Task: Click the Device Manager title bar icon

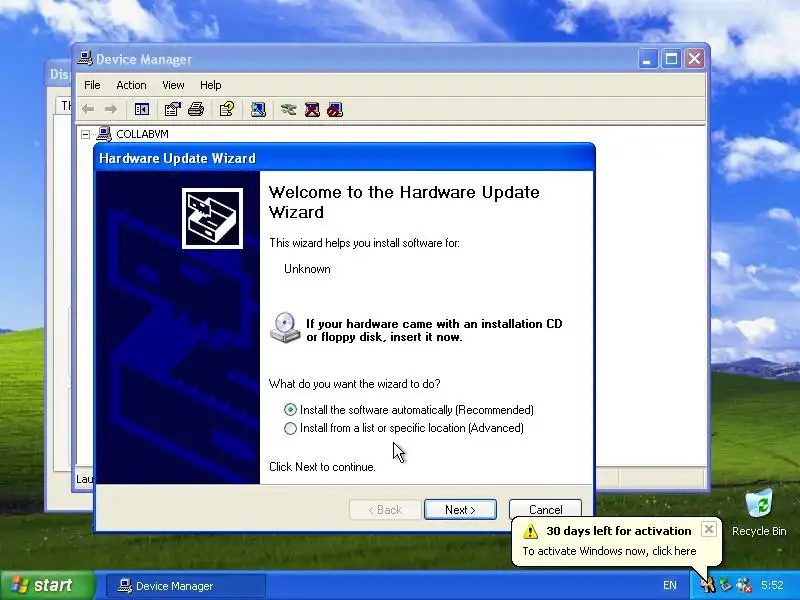Action: (x=85, y=59)
